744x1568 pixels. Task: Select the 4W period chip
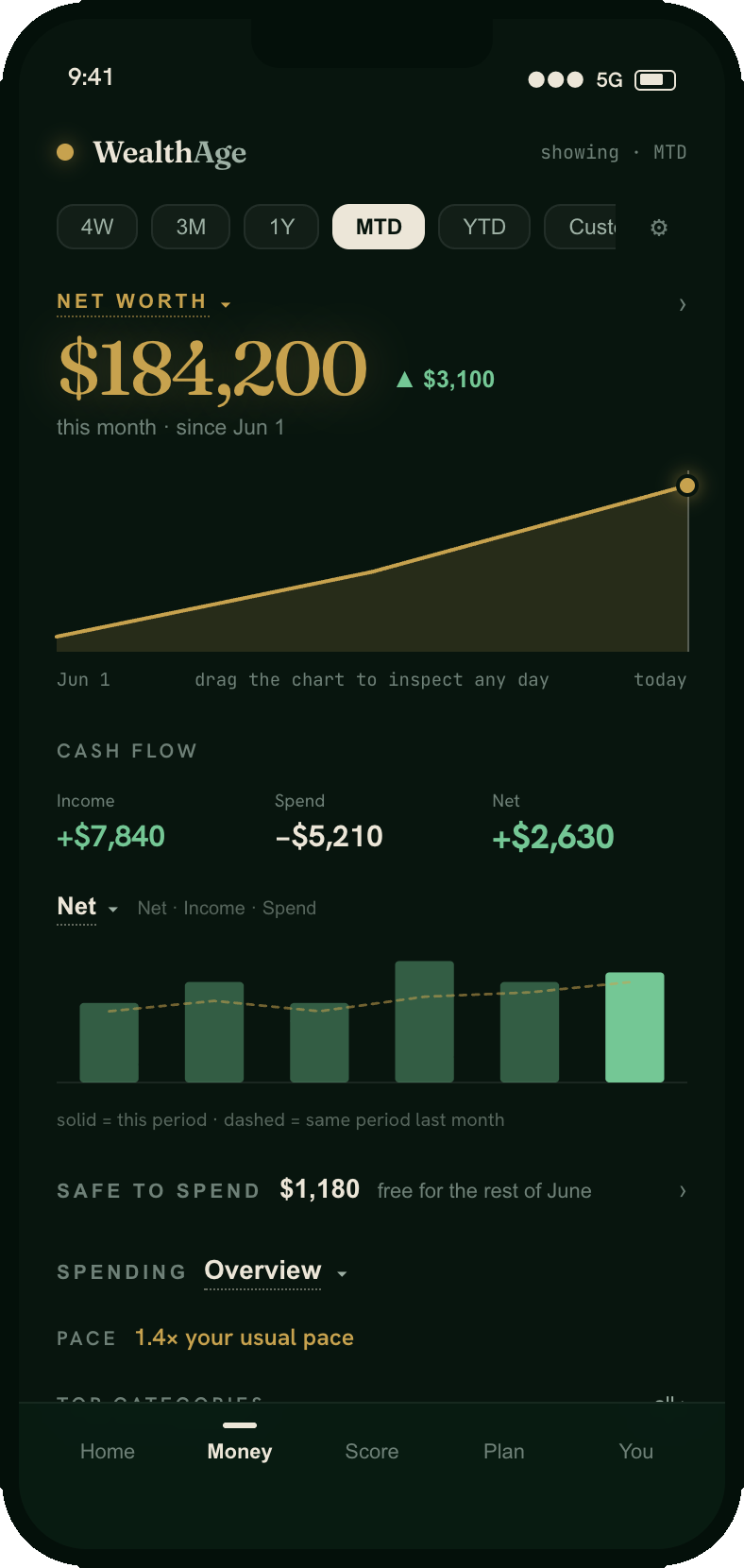pyautogui.click(x=97, y=227)
